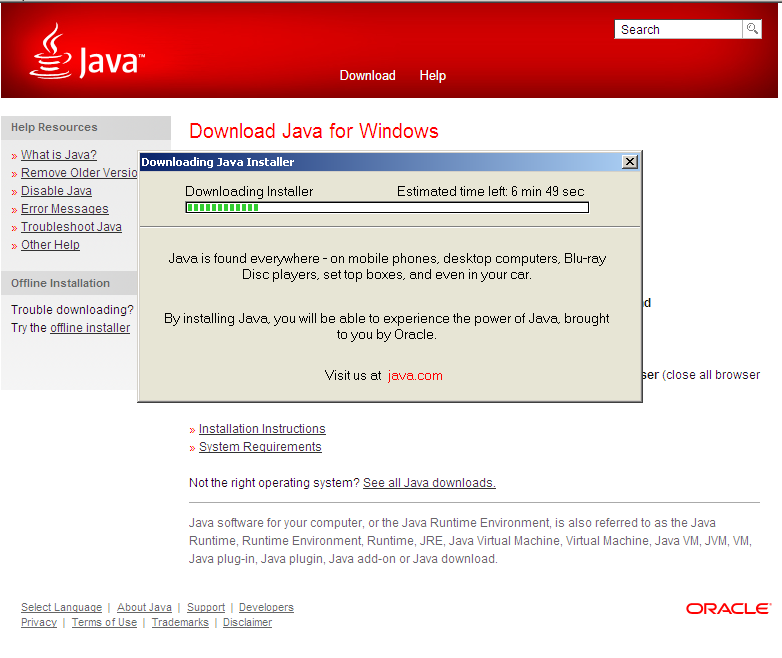782x658 pixels.
Task: Open the Download menu item
Action: point(368,75)
